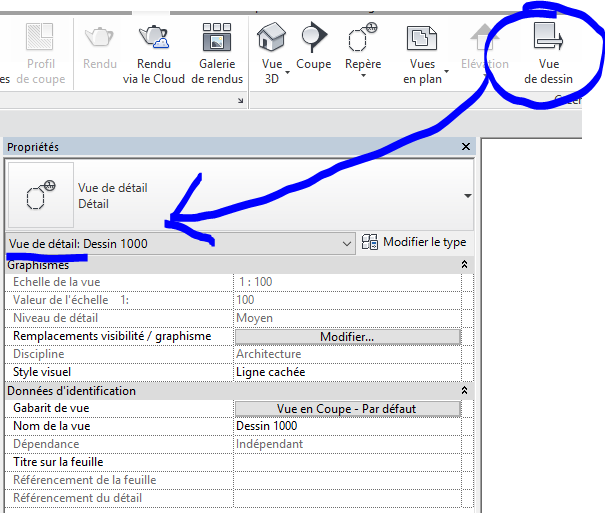
Task: Click the Titre sur la feuille field
Action: [x=348, y=462]
